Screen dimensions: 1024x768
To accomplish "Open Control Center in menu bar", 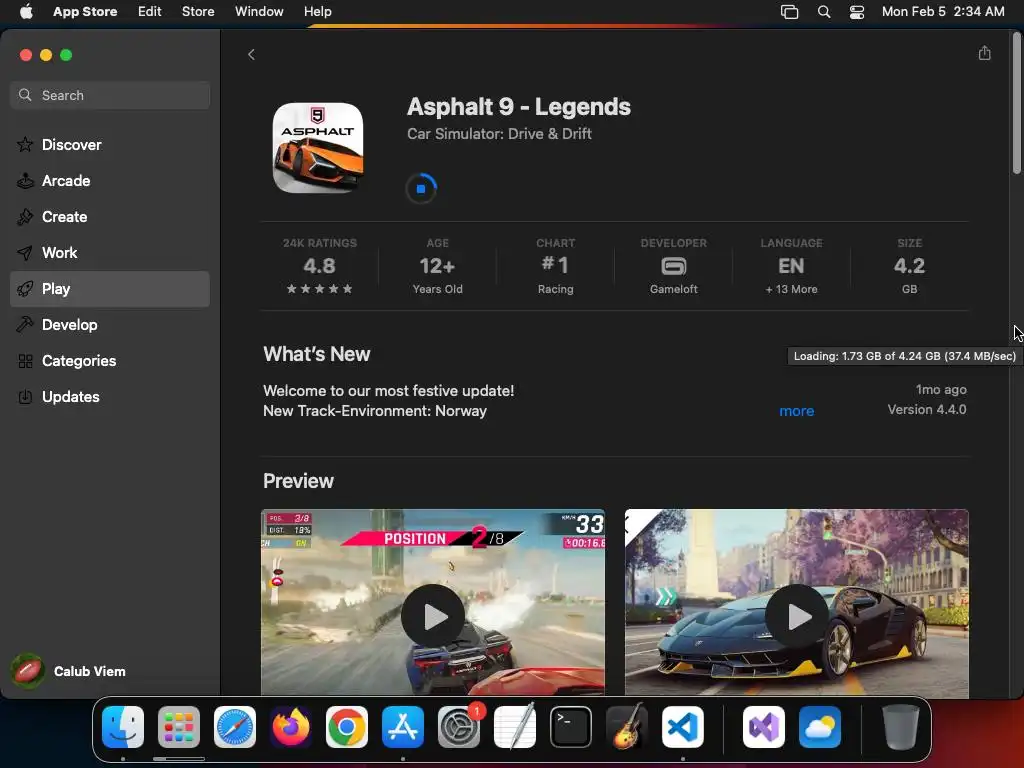I will point(857,12).
